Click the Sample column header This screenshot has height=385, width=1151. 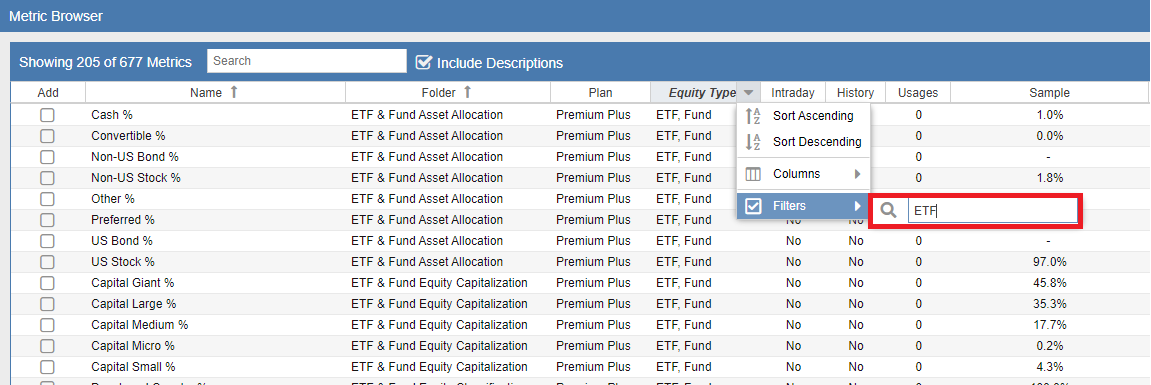[x=1049, y=93]
